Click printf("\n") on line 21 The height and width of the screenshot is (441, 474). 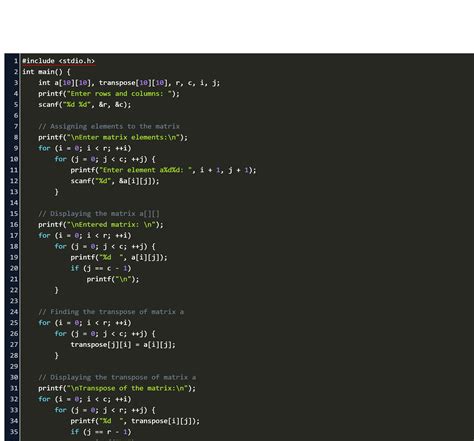(113, 279)
